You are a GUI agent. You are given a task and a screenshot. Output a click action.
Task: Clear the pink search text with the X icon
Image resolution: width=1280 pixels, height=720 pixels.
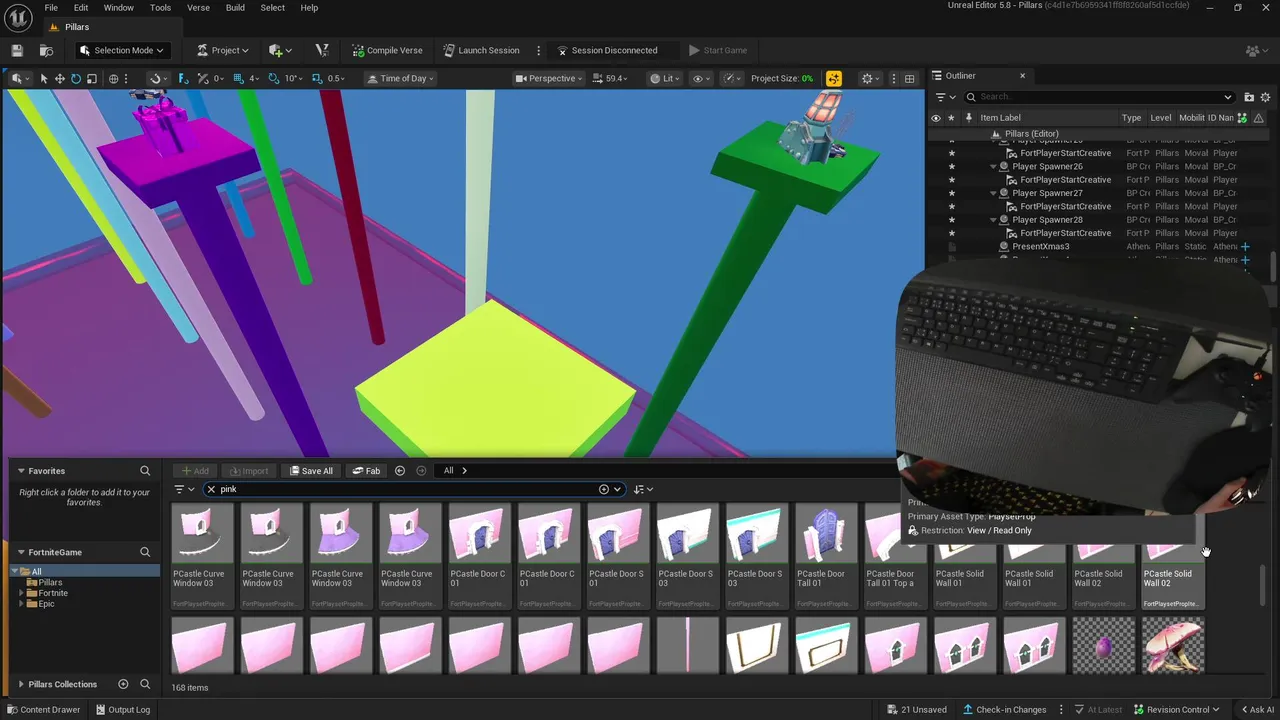(x=211, y=489)
